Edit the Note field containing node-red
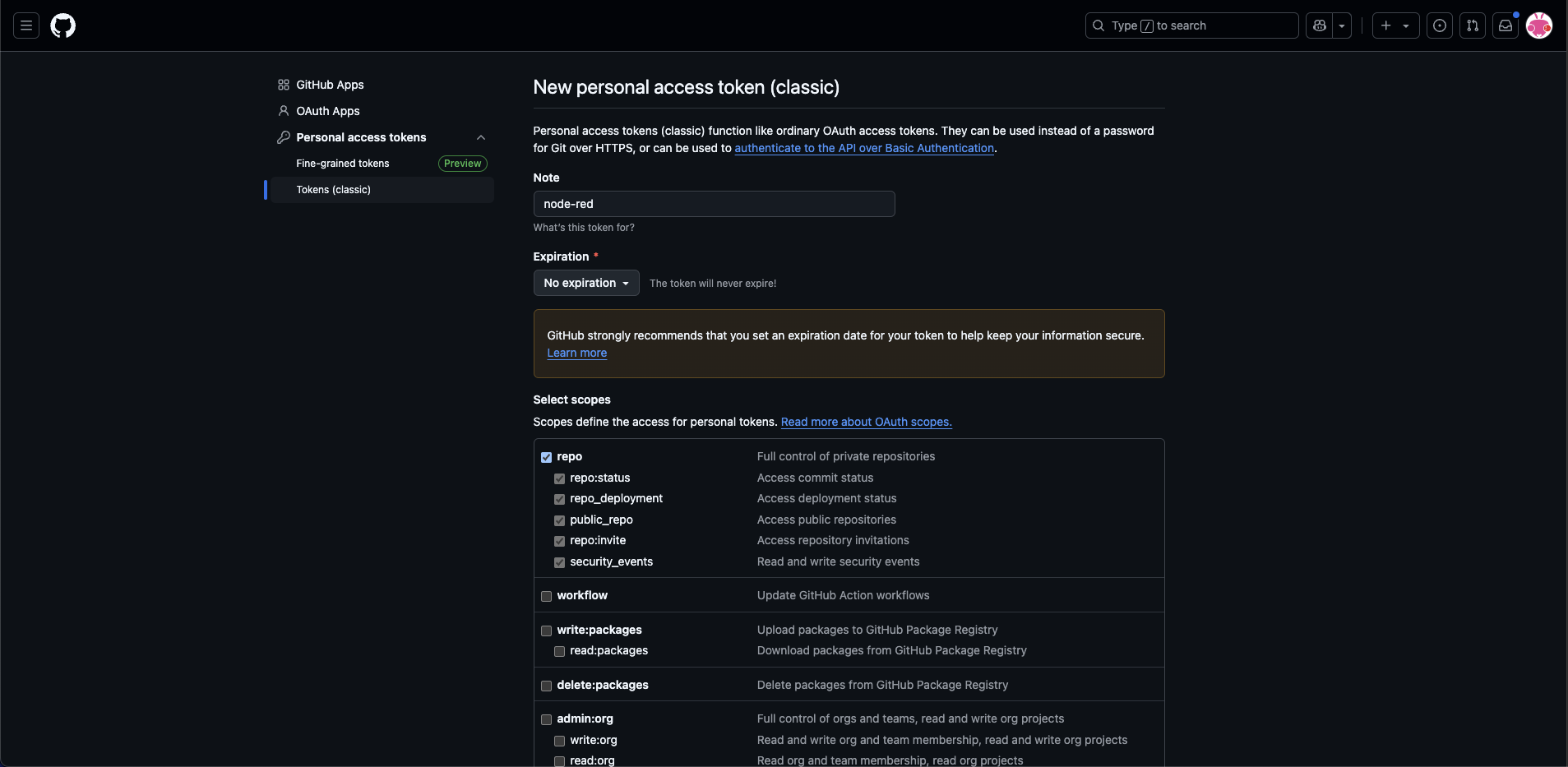This screenshot has width=1568, height=767. click(714, 204)
